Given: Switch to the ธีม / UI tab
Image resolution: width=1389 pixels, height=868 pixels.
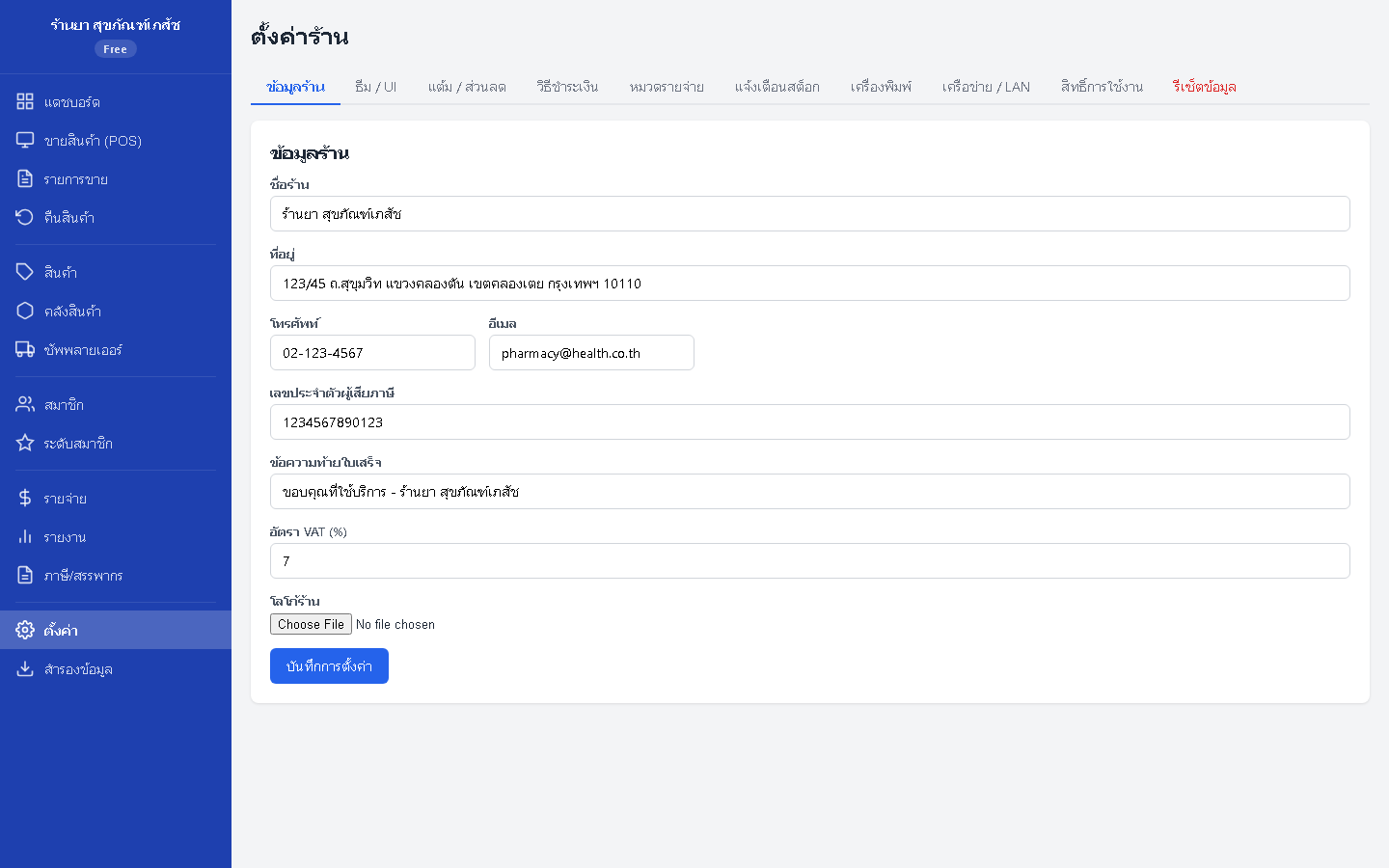Looking at the screenshot, I should [x=375, y=87].
